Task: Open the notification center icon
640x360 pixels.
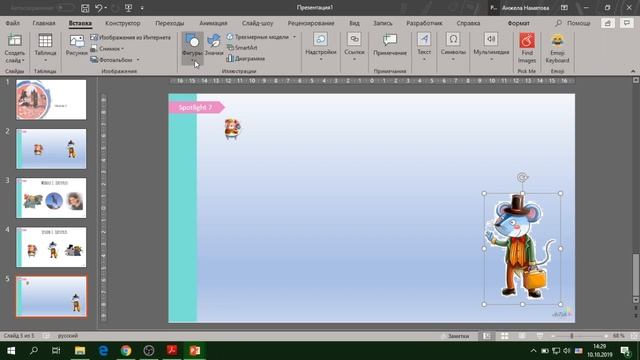Action: 625,351
